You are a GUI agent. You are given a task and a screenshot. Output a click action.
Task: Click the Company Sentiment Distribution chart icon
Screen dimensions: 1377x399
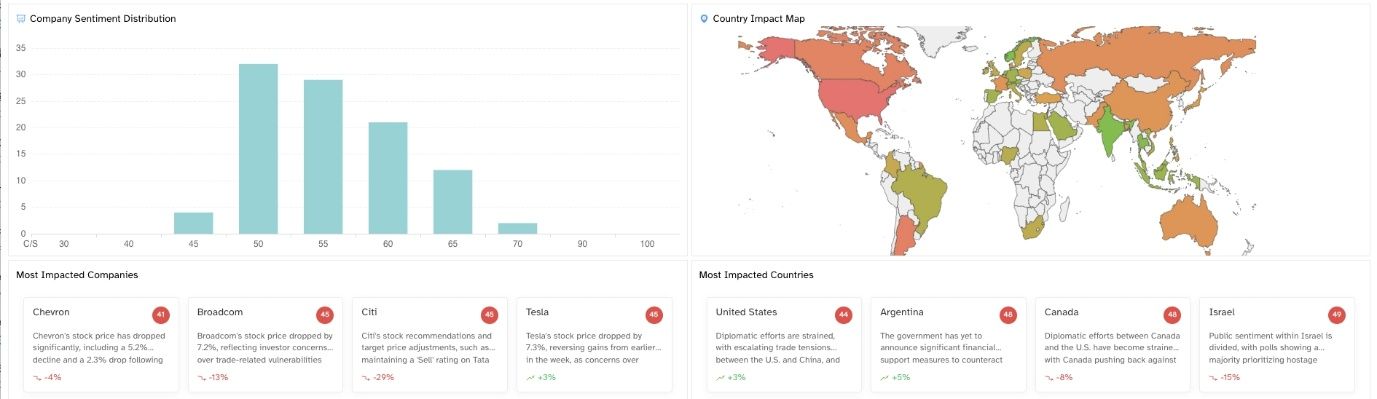(21, 19)
